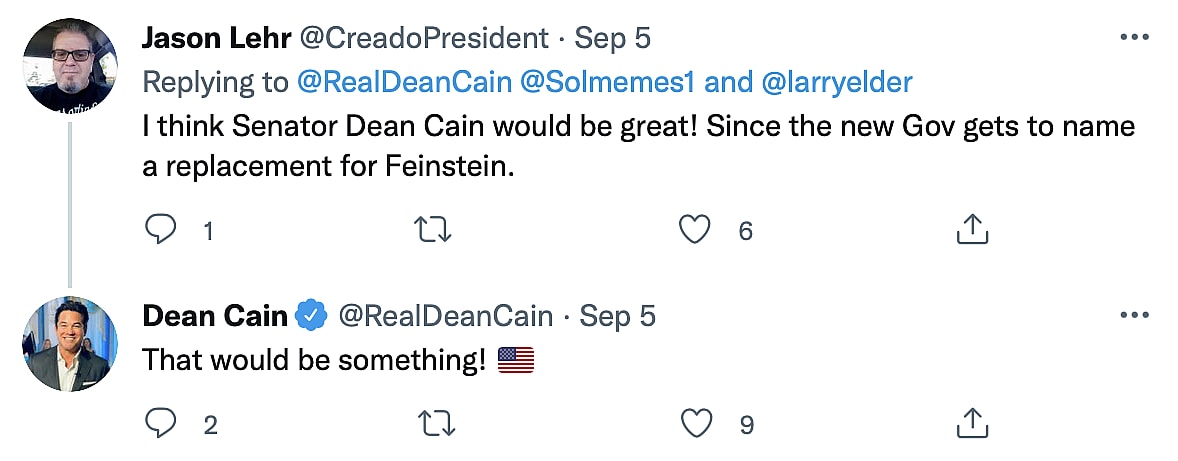
Task: Reply to Jason Lehr's tweet
Action: click(160, 231)
